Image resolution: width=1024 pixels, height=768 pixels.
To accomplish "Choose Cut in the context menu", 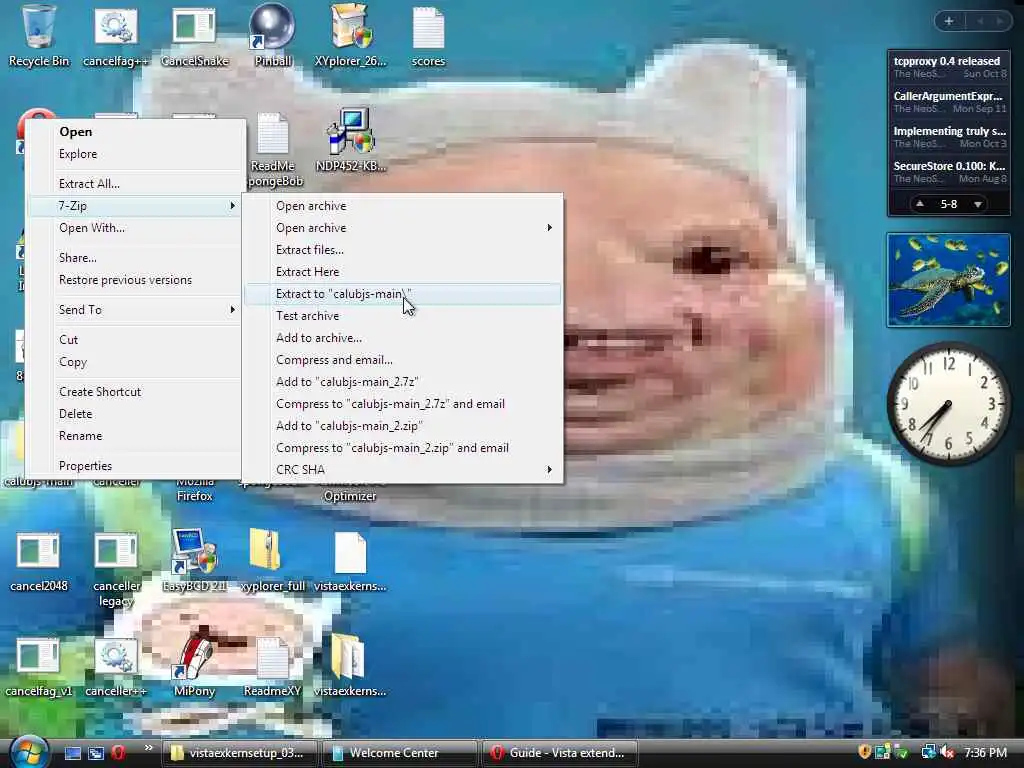I will tap(135, 340).
